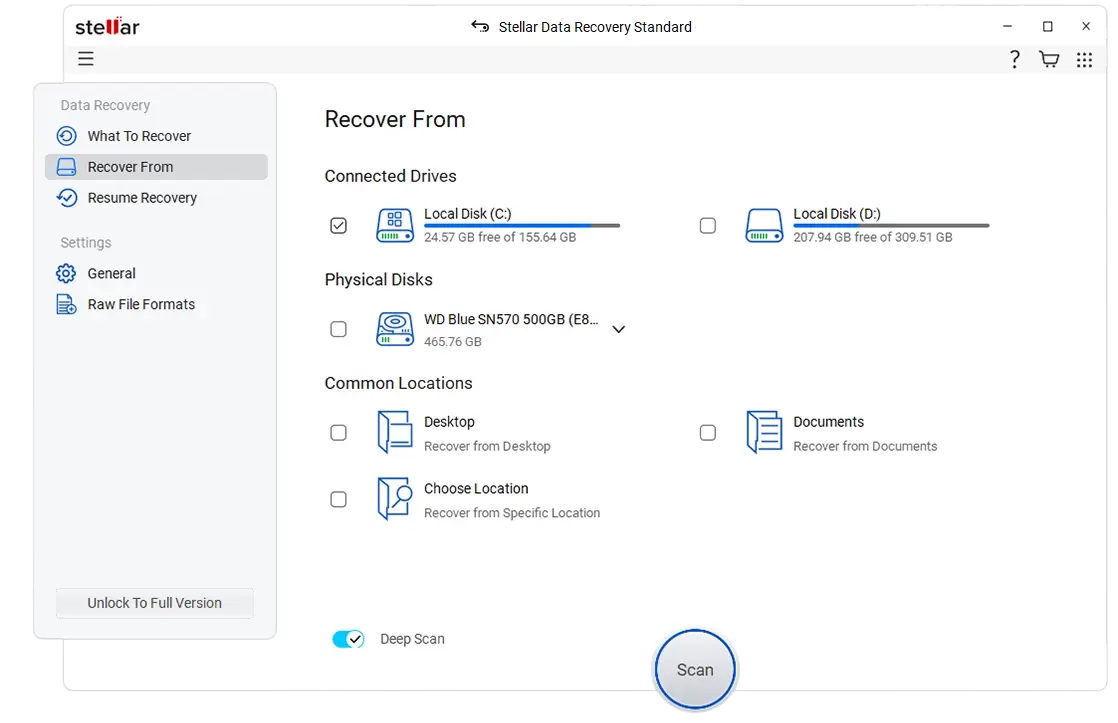Open the apps grid icon
The height and width of the screenshot is (723, 1118).
(1084, 60)
